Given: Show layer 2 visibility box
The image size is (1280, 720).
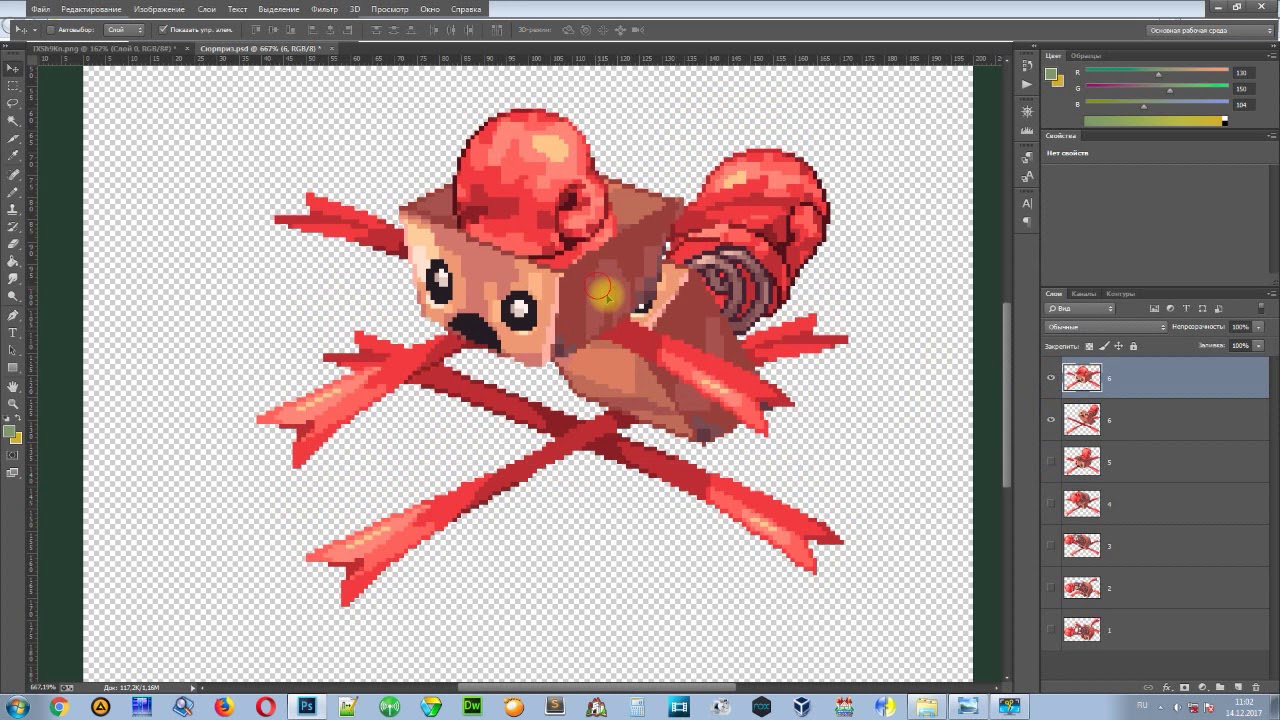Looking at the screenshot, I should point(1051,588).
